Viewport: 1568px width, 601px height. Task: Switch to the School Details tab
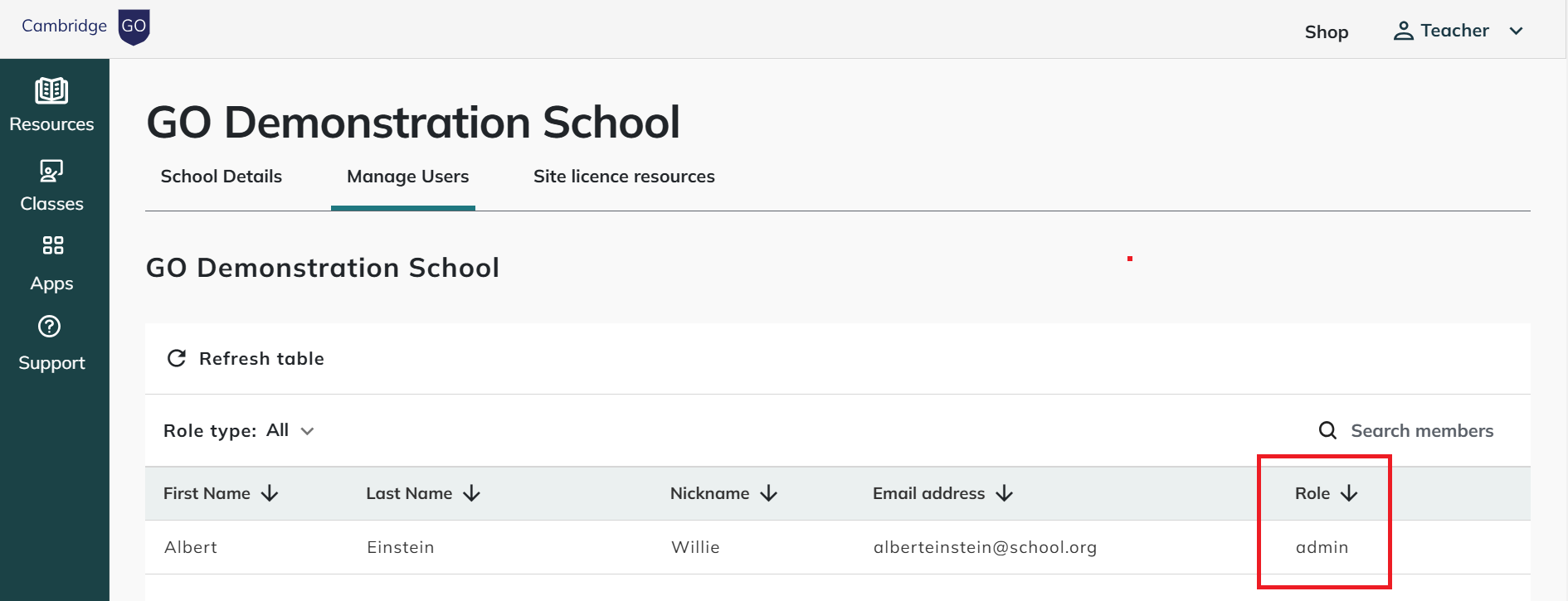[x=221, y=177]
